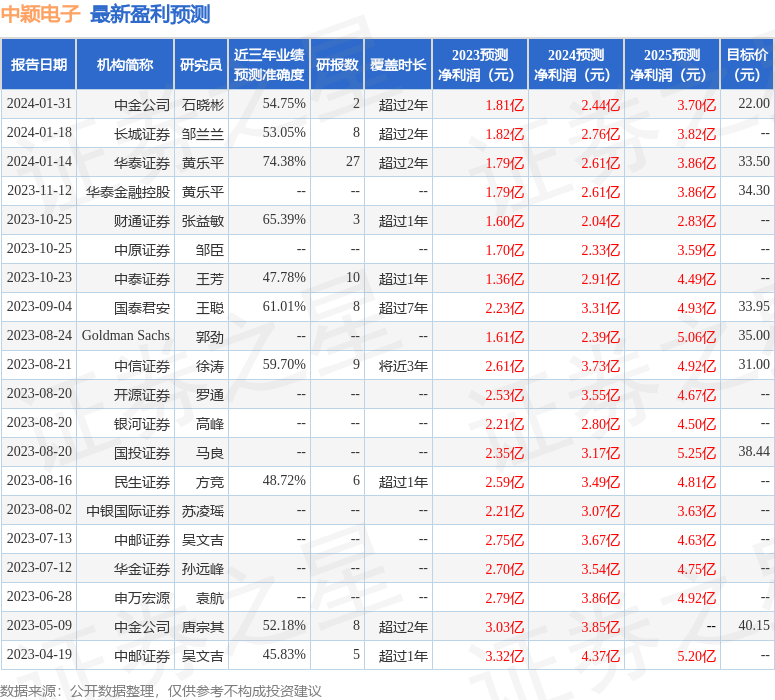Viewport: 775px width, 700px height.
Task: Click target price 33.50
Action: [754, 162]
